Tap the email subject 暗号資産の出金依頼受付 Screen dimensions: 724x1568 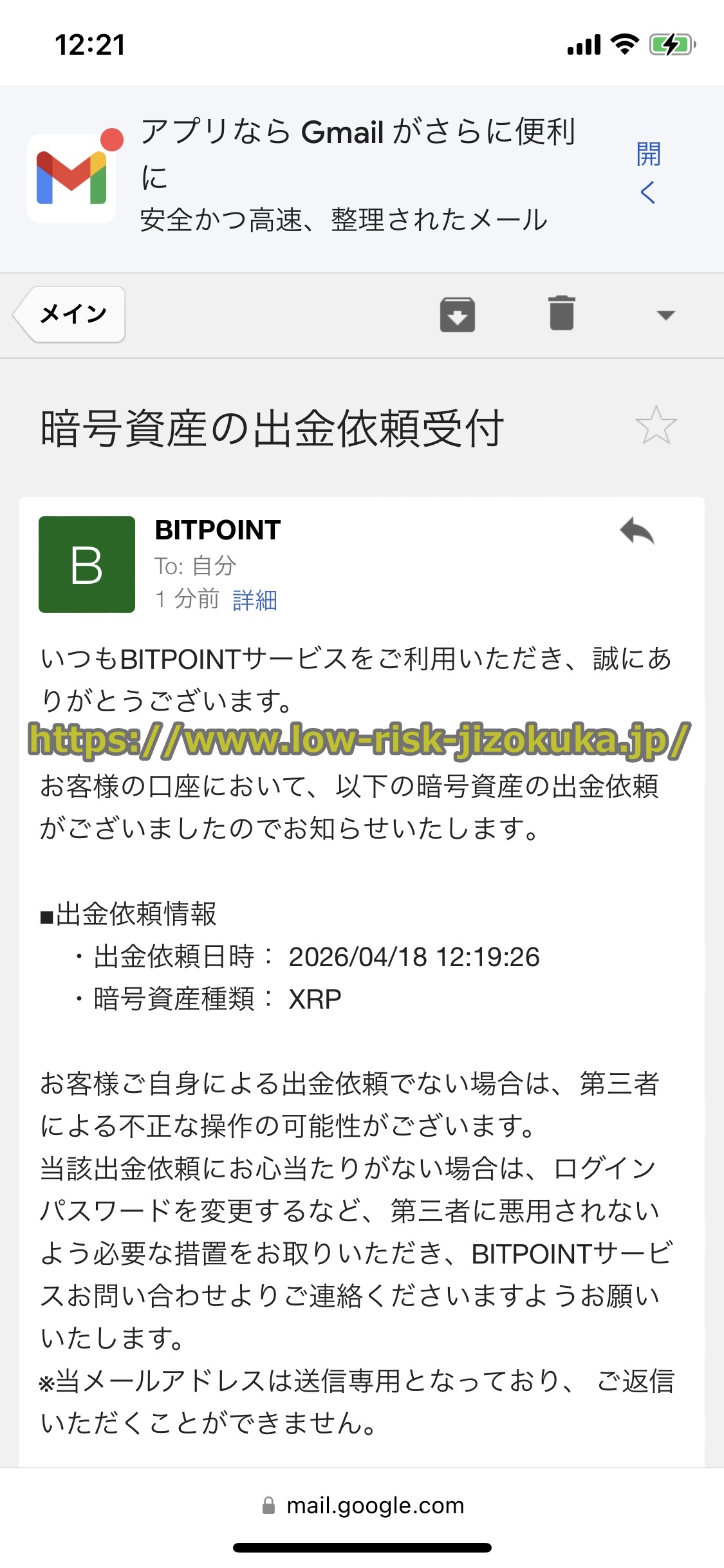(272, 429)
